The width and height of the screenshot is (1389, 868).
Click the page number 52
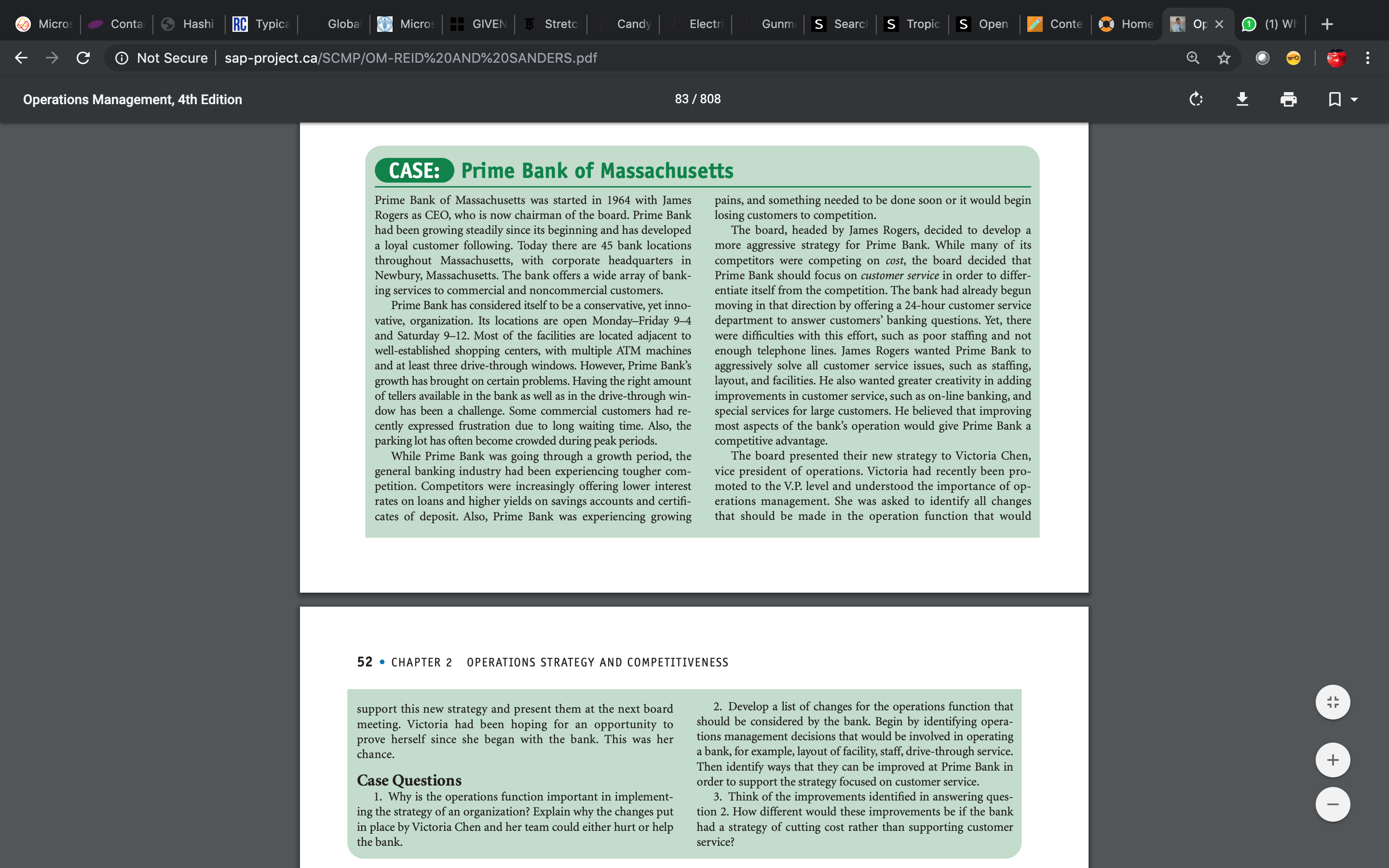click(x=365, y=662)
